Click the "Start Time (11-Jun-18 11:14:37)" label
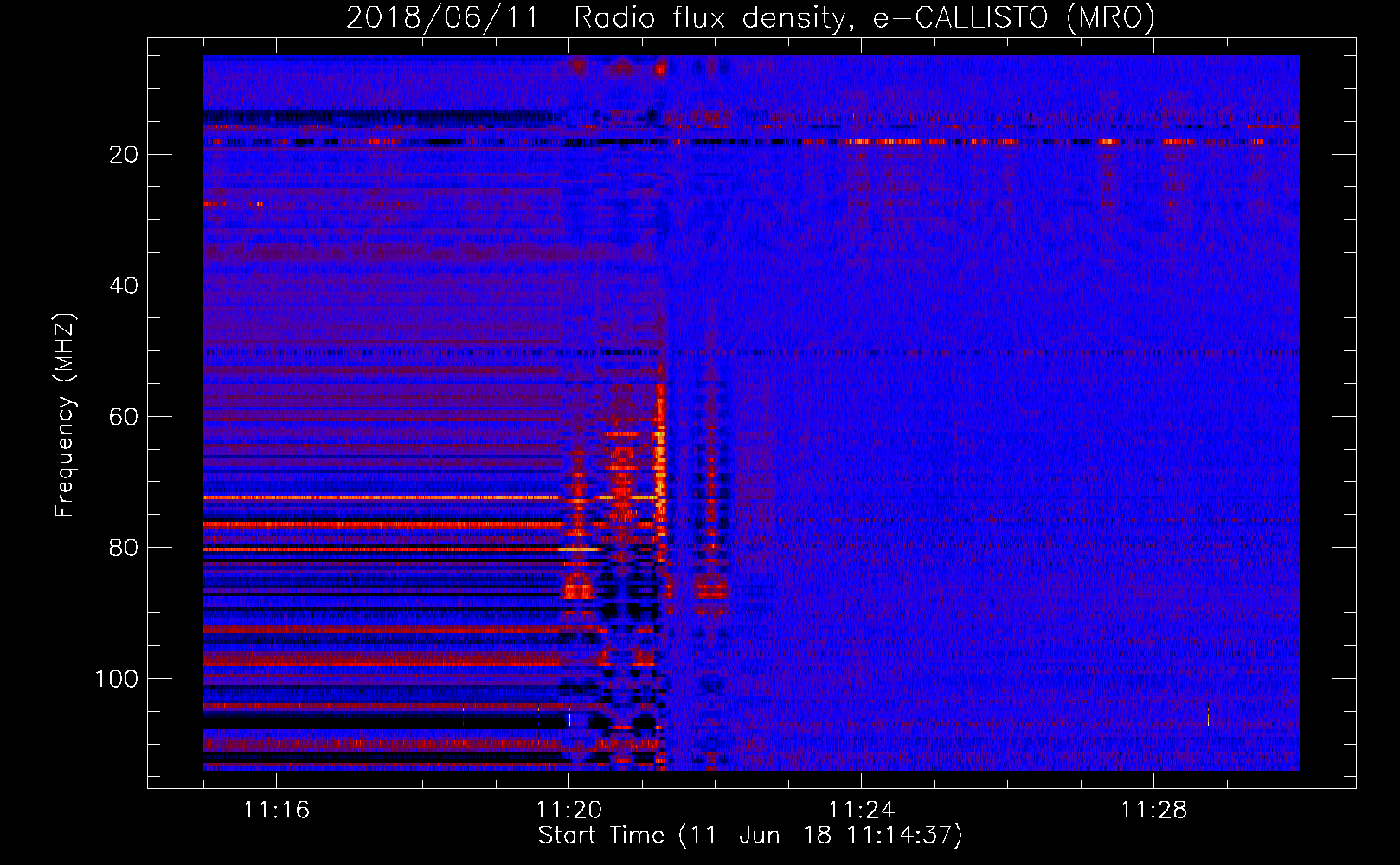 [750, 836]
